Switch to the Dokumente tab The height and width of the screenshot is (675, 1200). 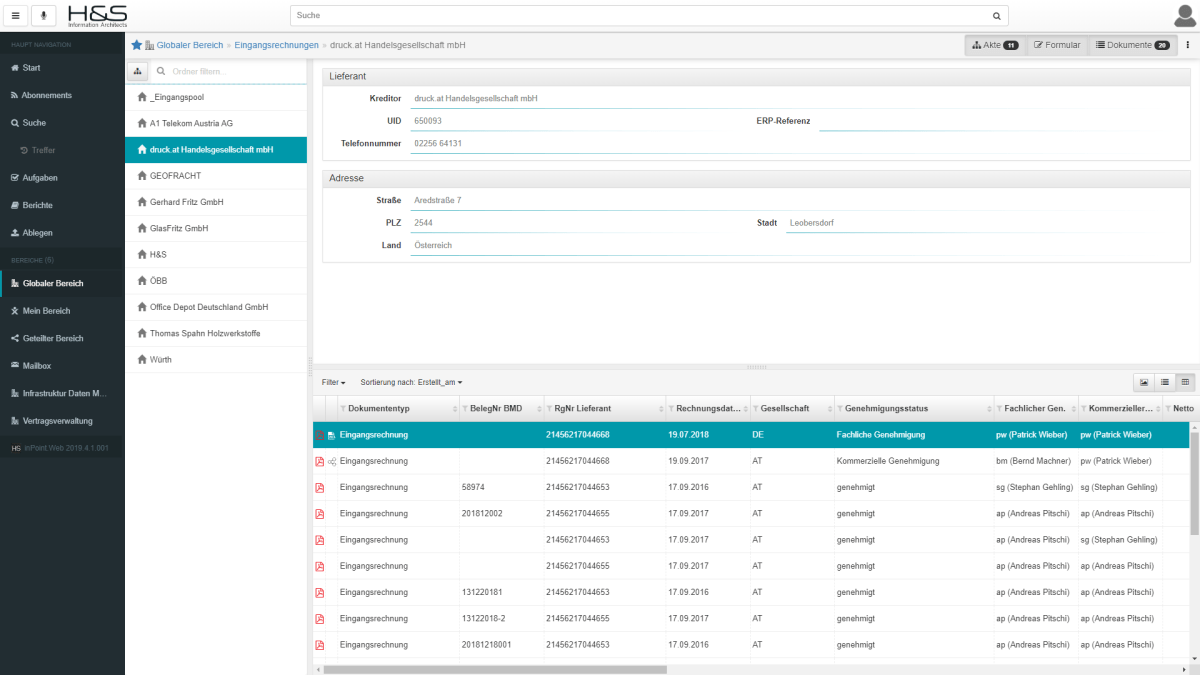point(1132,45)
